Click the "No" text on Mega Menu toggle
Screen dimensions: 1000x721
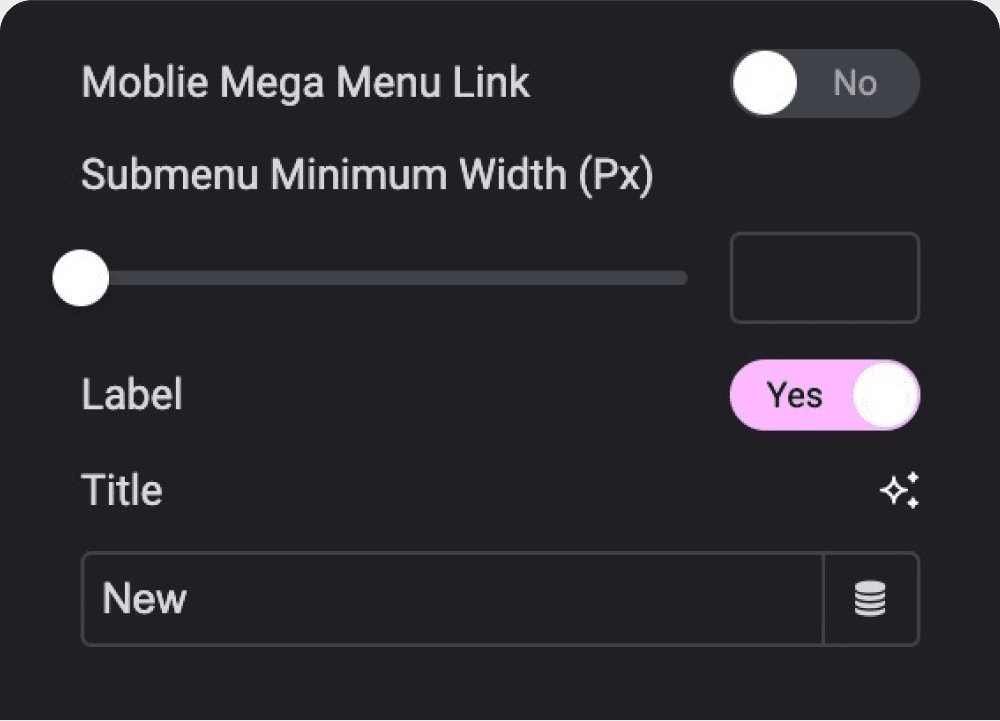855,83
